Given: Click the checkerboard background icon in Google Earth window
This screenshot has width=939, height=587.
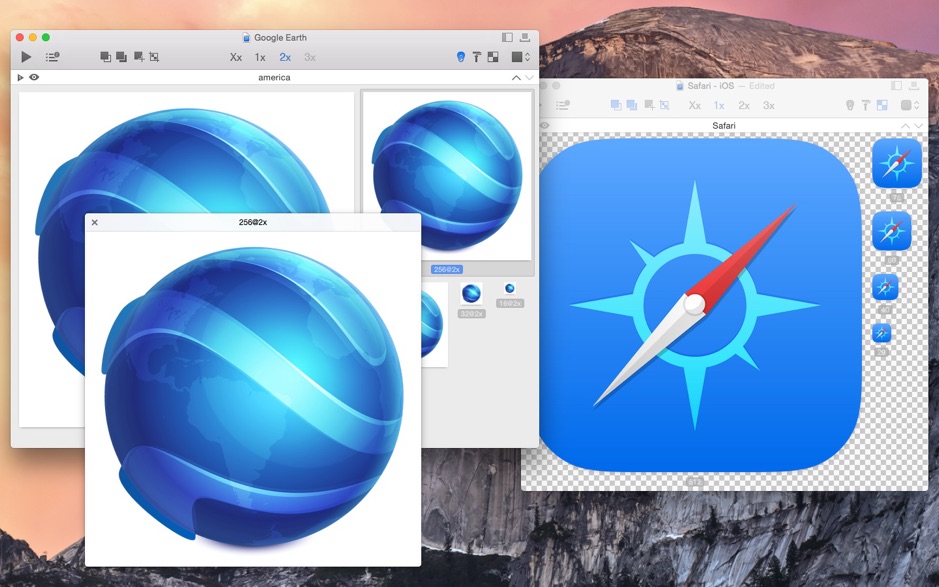Looking at the screenshot, I should tap(493, 57).
